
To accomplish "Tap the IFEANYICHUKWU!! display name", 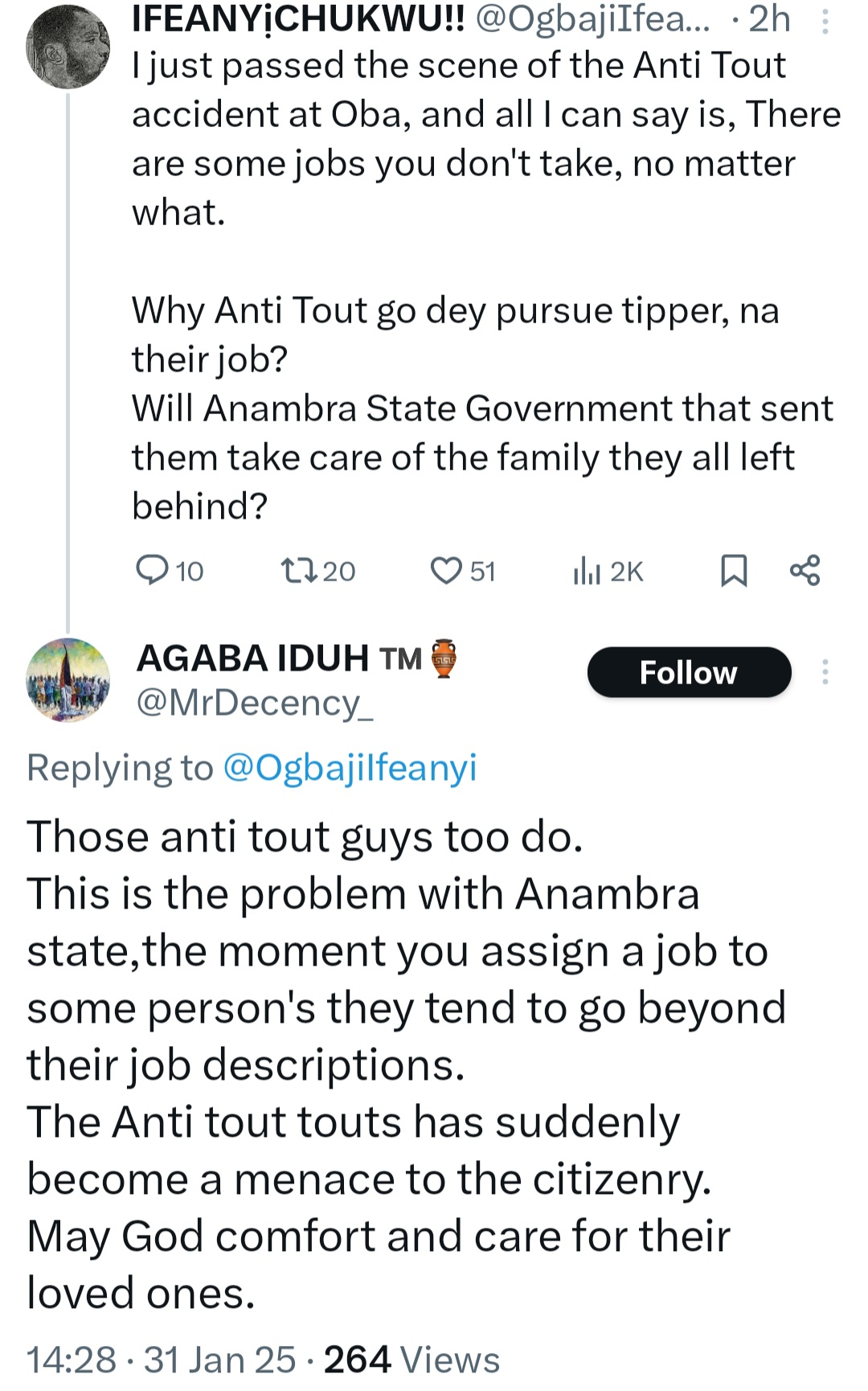I will [x=298, y=19].
